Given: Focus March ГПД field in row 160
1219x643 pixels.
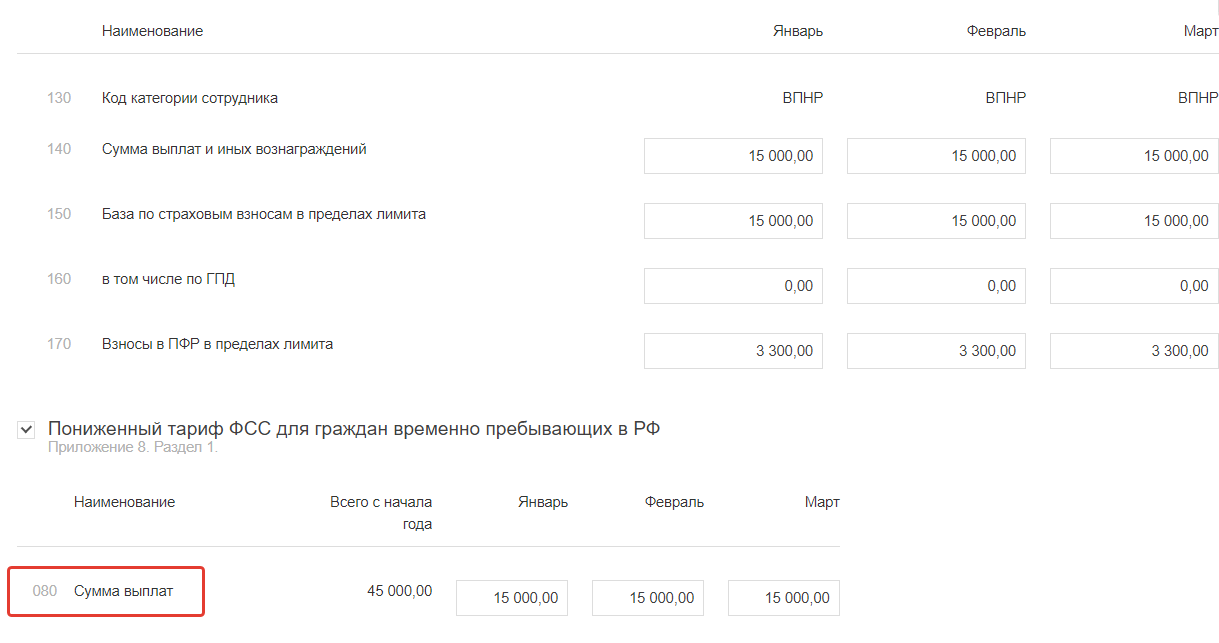Looking at the screenshot, I should tap(1134, 286).
